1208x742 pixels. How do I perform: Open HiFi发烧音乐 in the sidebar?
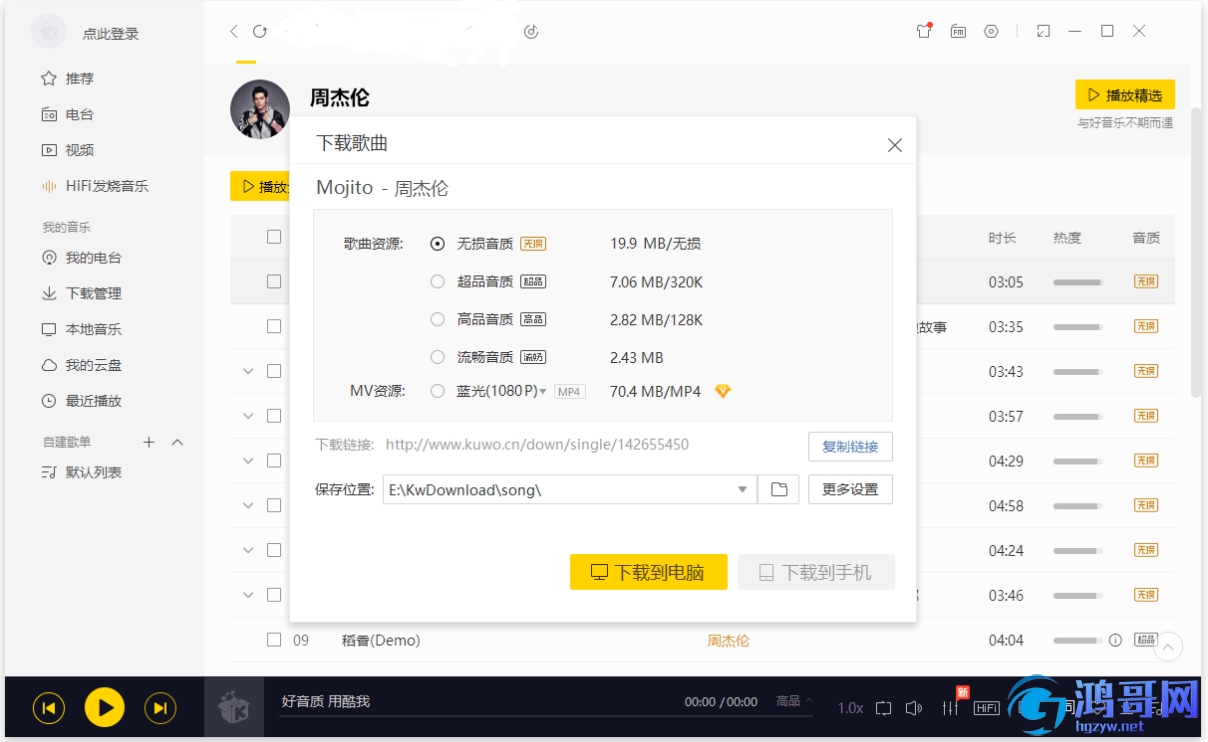pos(95,186)
